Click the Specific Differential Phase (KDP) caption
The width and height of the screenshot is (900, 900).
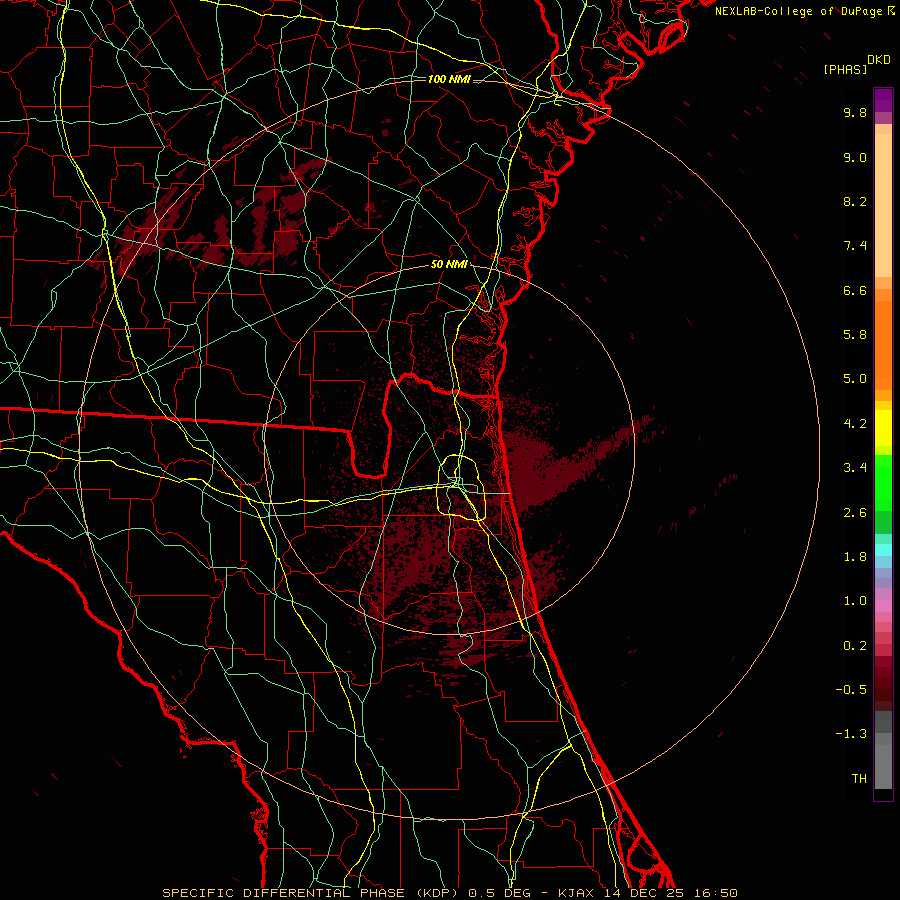[x=311, y=893]
